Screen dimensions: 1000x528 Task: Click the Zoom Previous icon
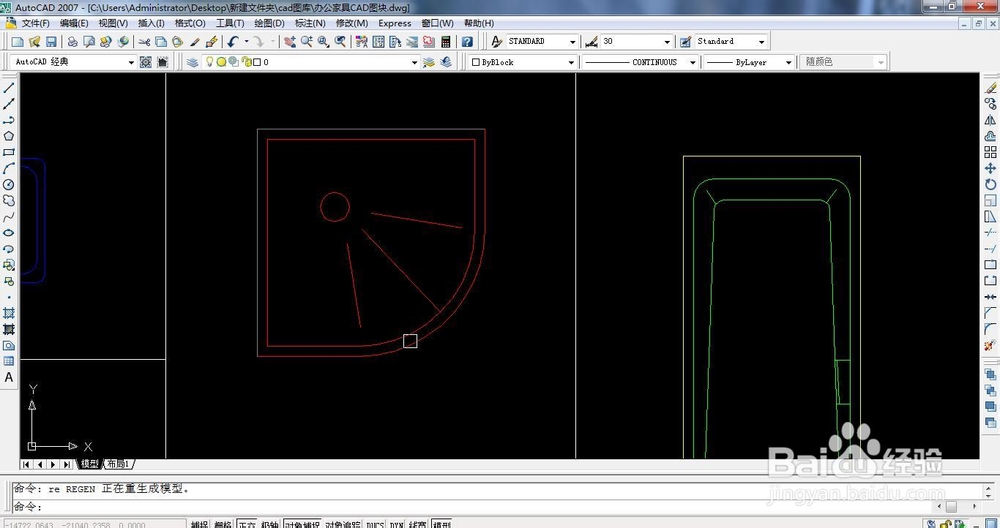tap(341, 41)
